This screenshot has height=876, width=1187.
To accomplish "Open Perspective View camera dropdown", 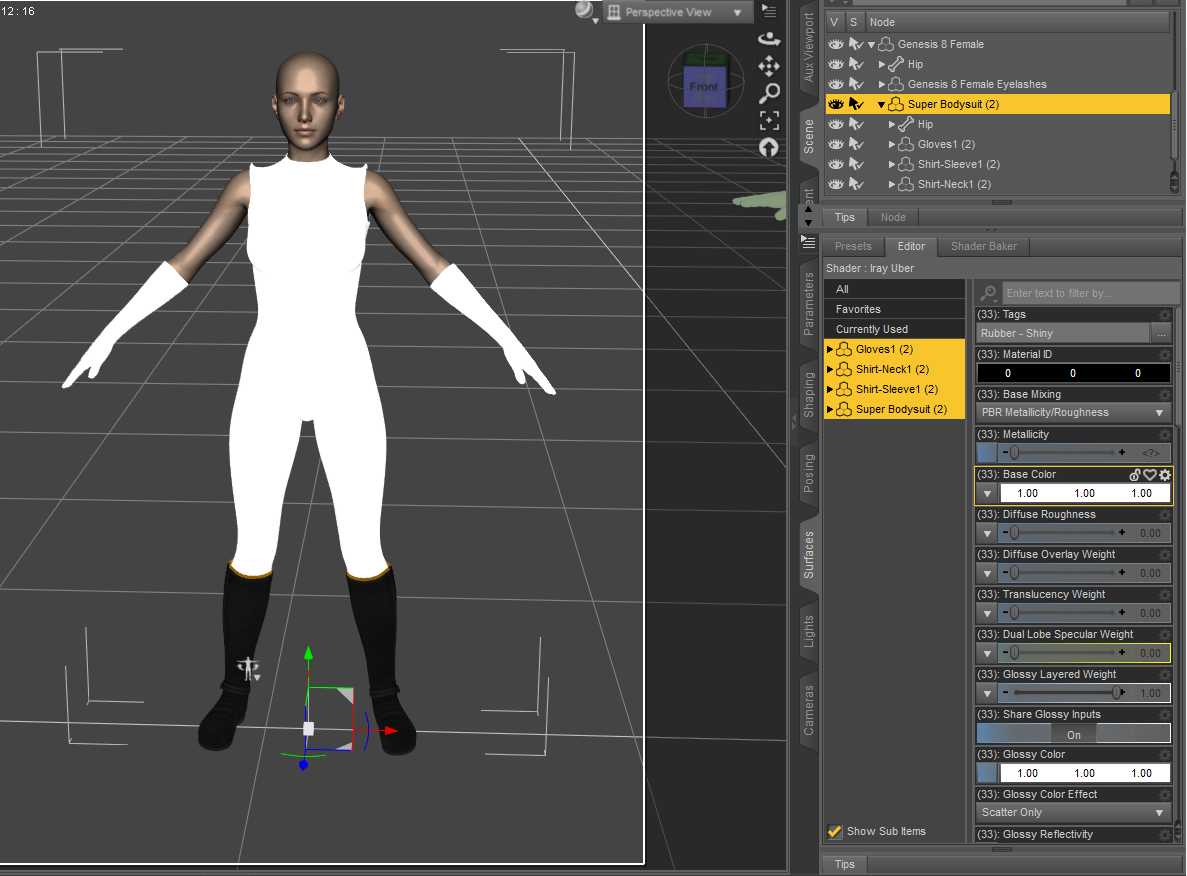I will click(x=678, y=11).
